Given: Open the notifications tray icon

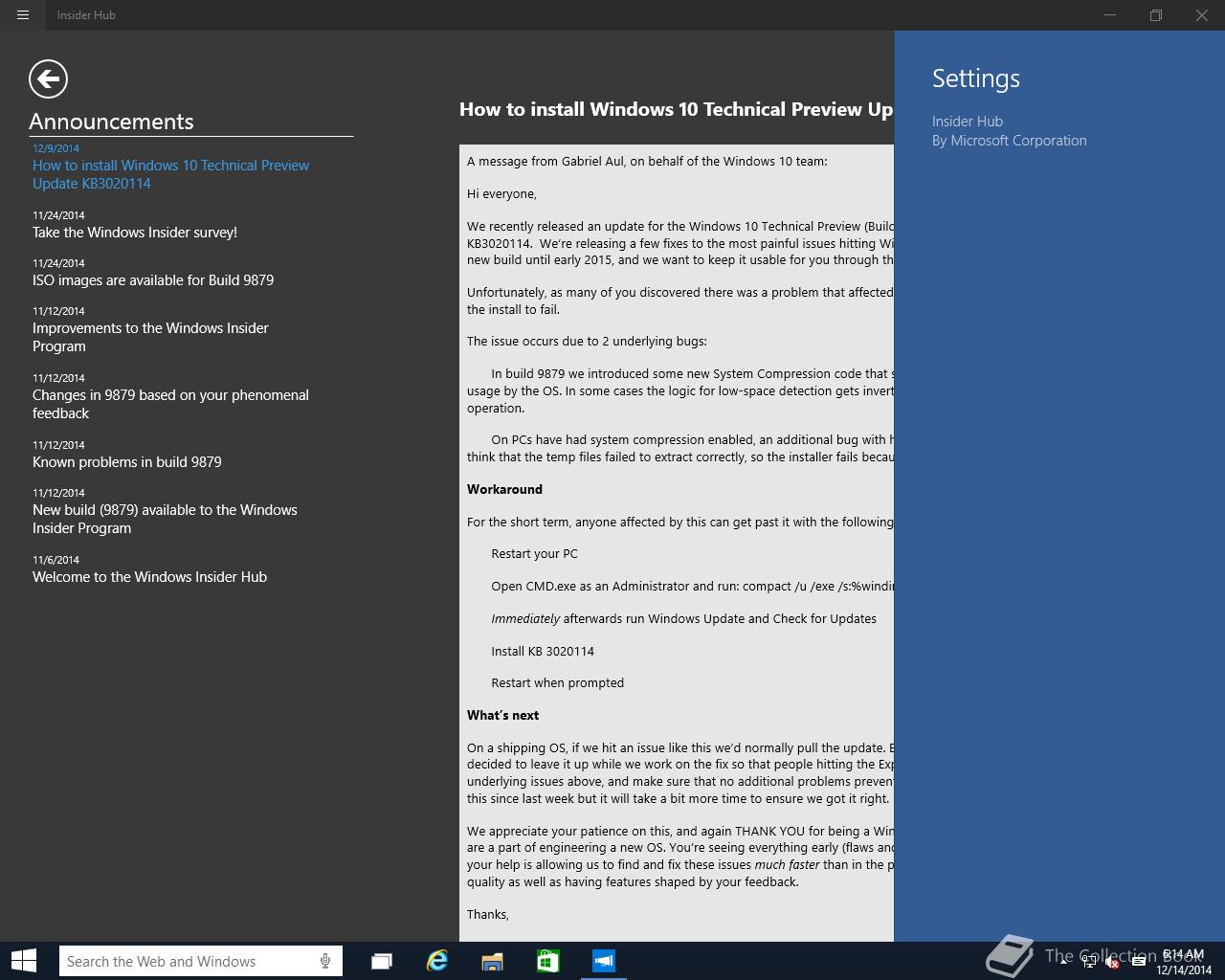Looking at the screenshot, I should pyautogui.click(x=1138, y=962).
